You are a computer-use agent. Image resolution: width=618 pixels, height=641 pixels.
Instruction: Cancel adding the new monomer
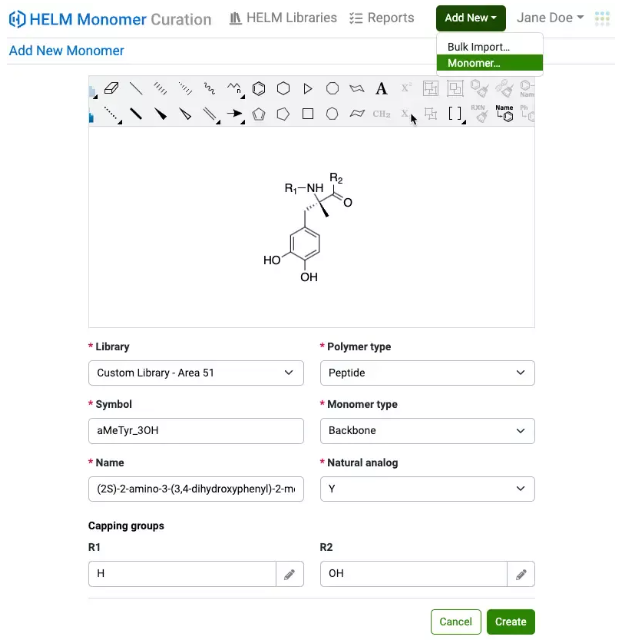coord(455,621)
